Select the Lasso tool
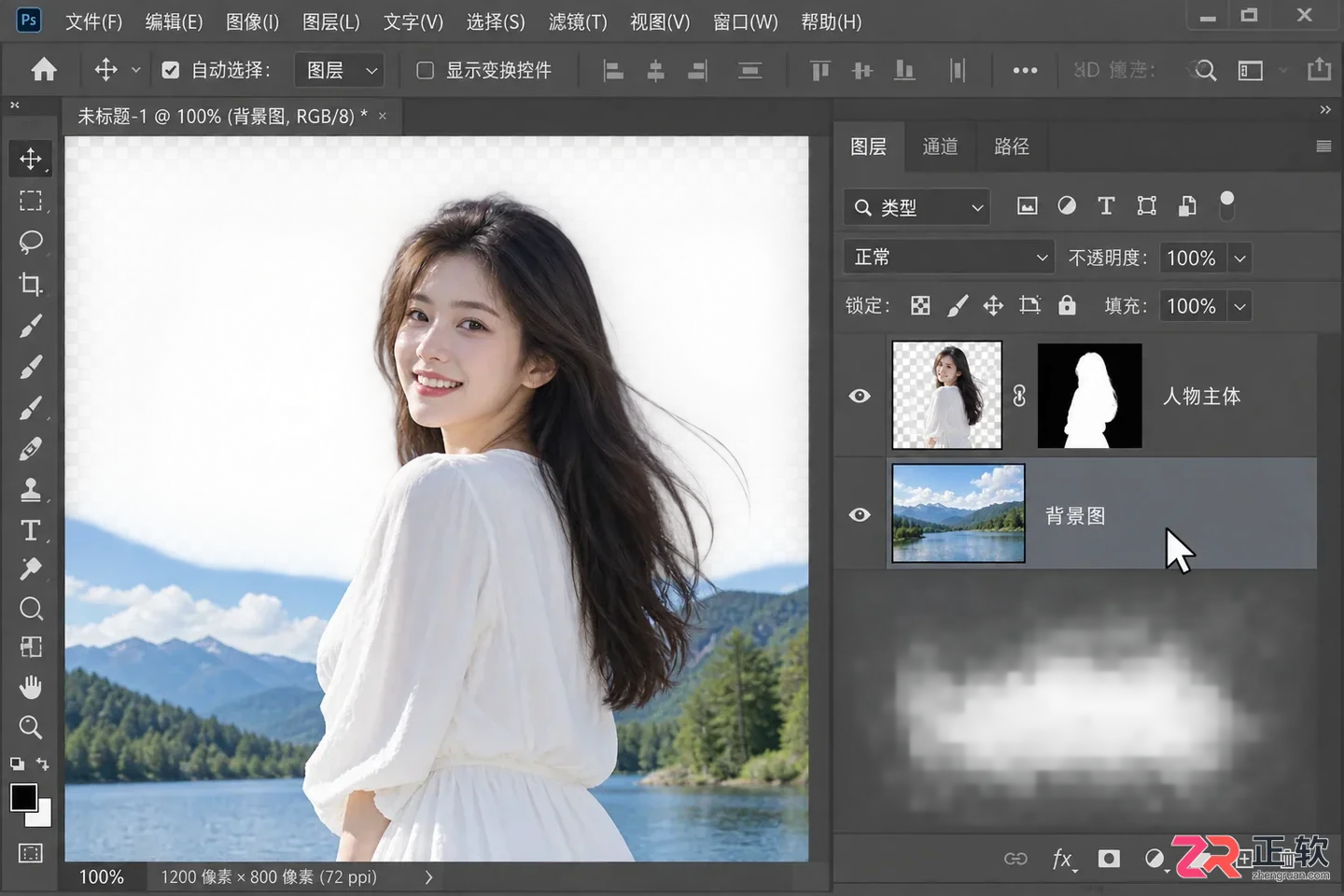 pyautogui.click(x=30, y=242)
